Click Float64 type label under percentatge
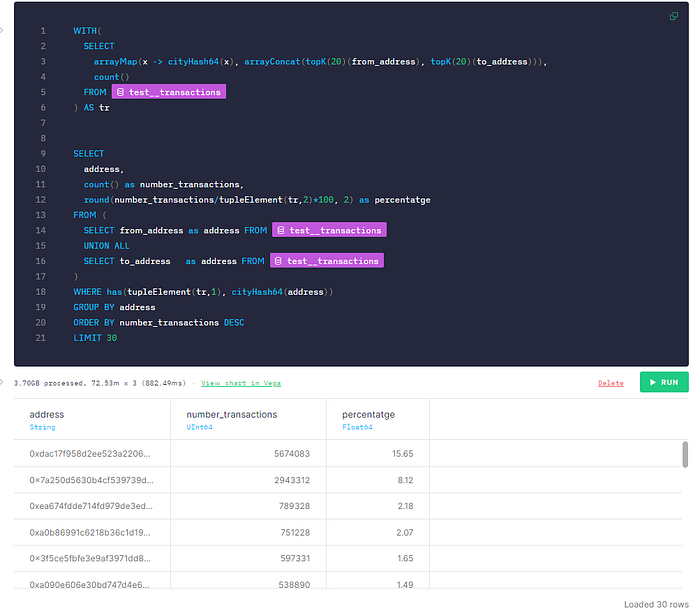Screen dimensions: 700x616 click(357, 427)
